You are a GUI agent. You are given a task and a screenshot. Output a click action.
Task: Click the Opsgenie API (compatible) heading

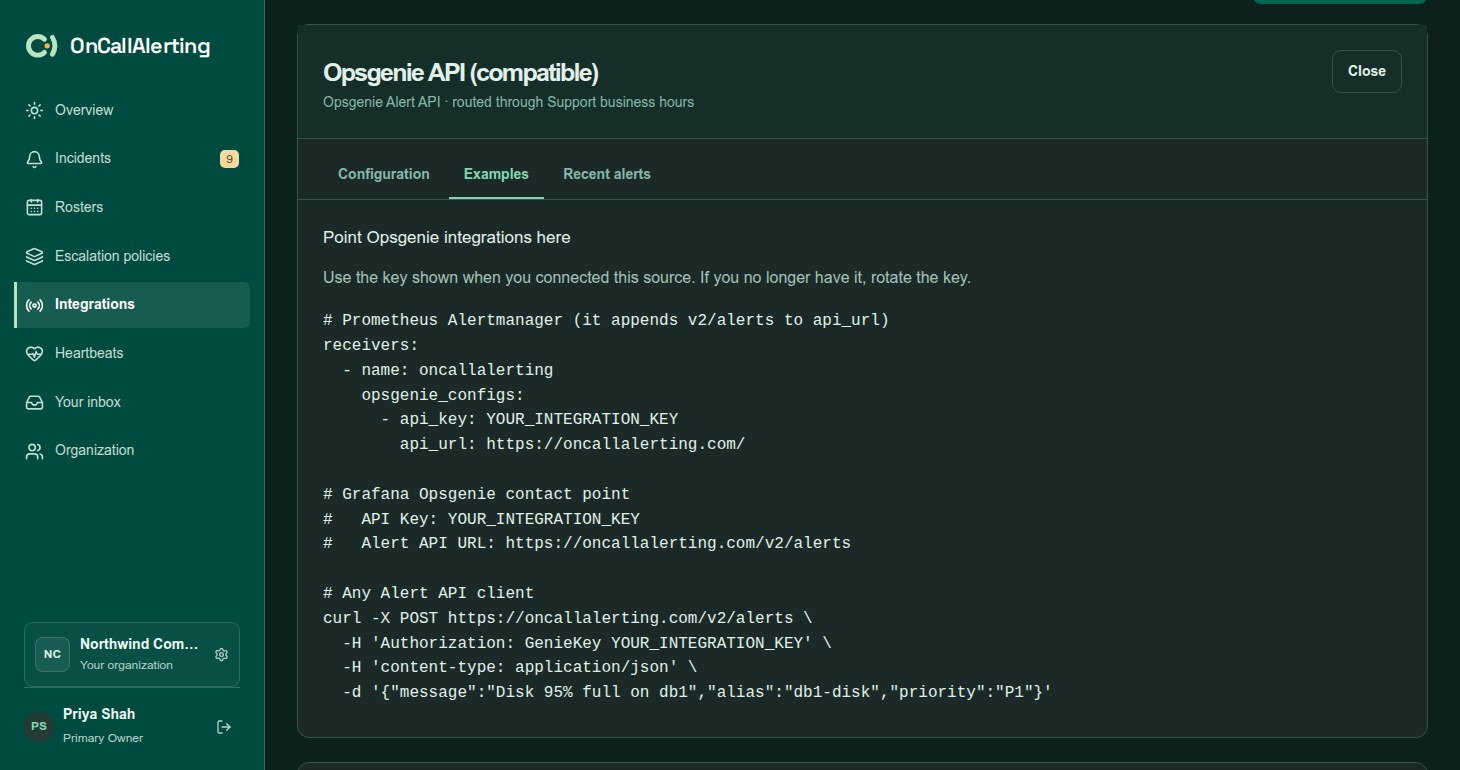461,73
